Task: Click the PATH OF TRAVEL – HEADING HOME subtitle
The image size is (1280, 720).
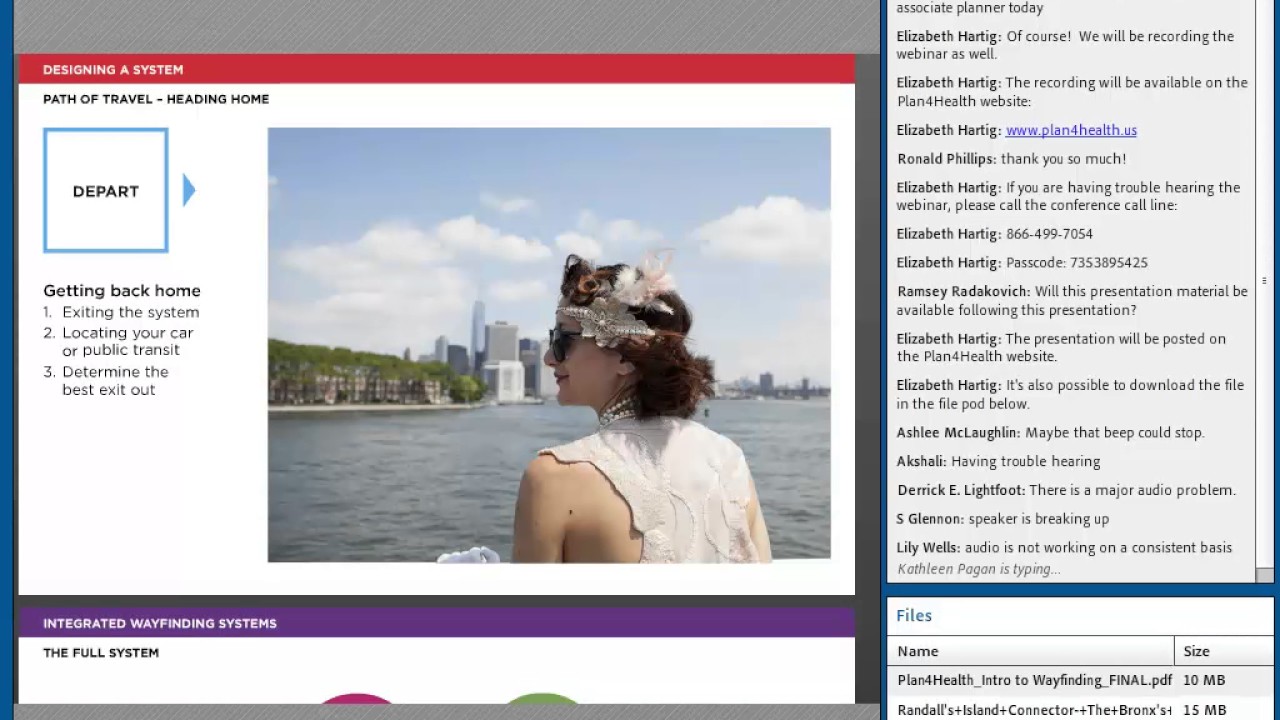Action: tap(156, 99)
